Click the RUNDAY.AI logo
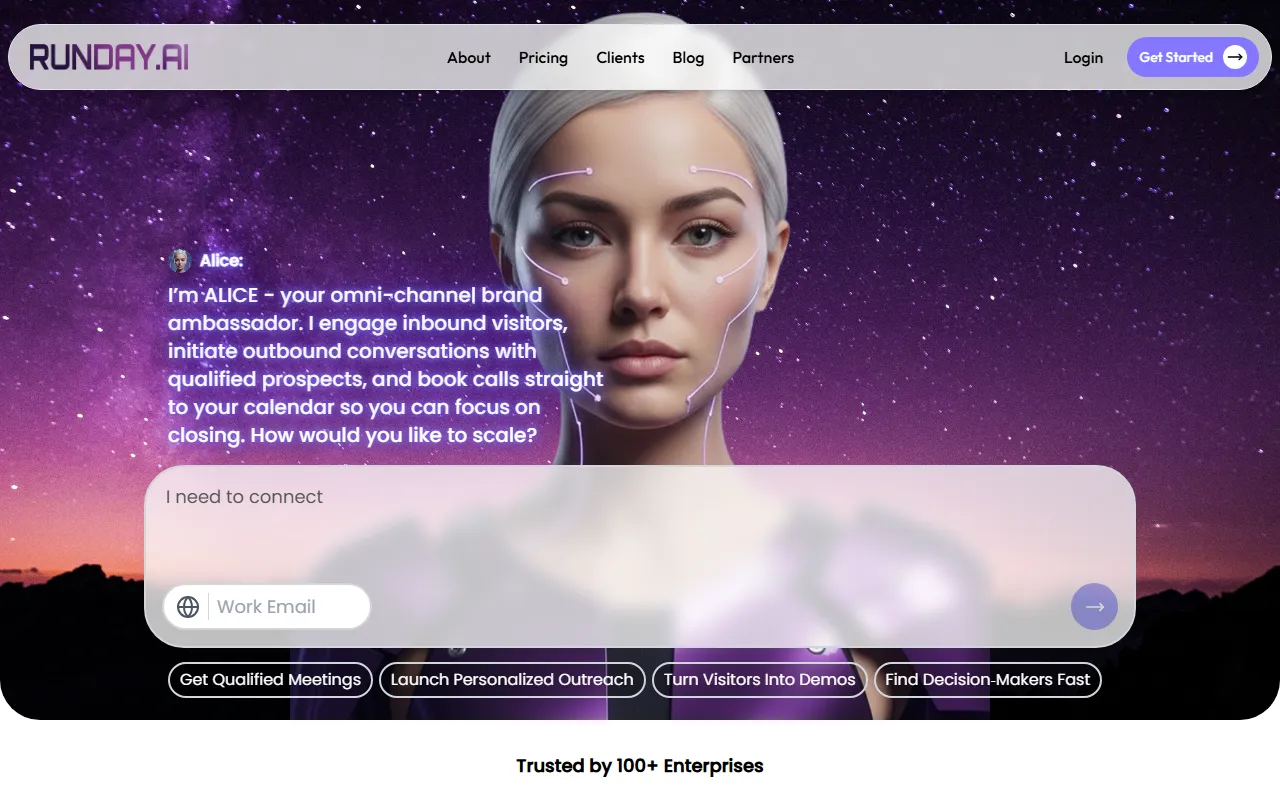Viewport: 1280px width, 800px height. (109, 57)
